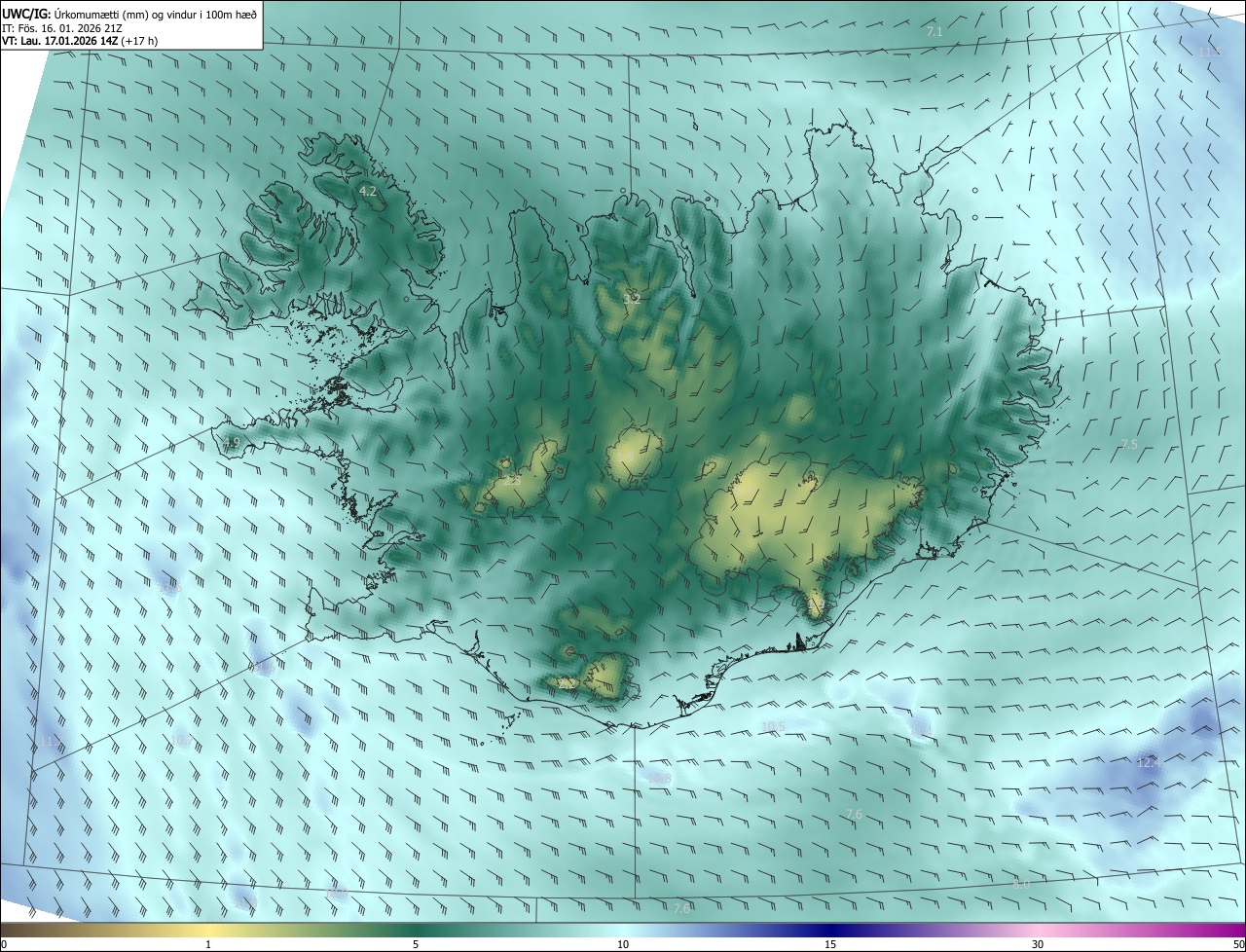Click the 4.2 value label on the map

pos(368,192)
